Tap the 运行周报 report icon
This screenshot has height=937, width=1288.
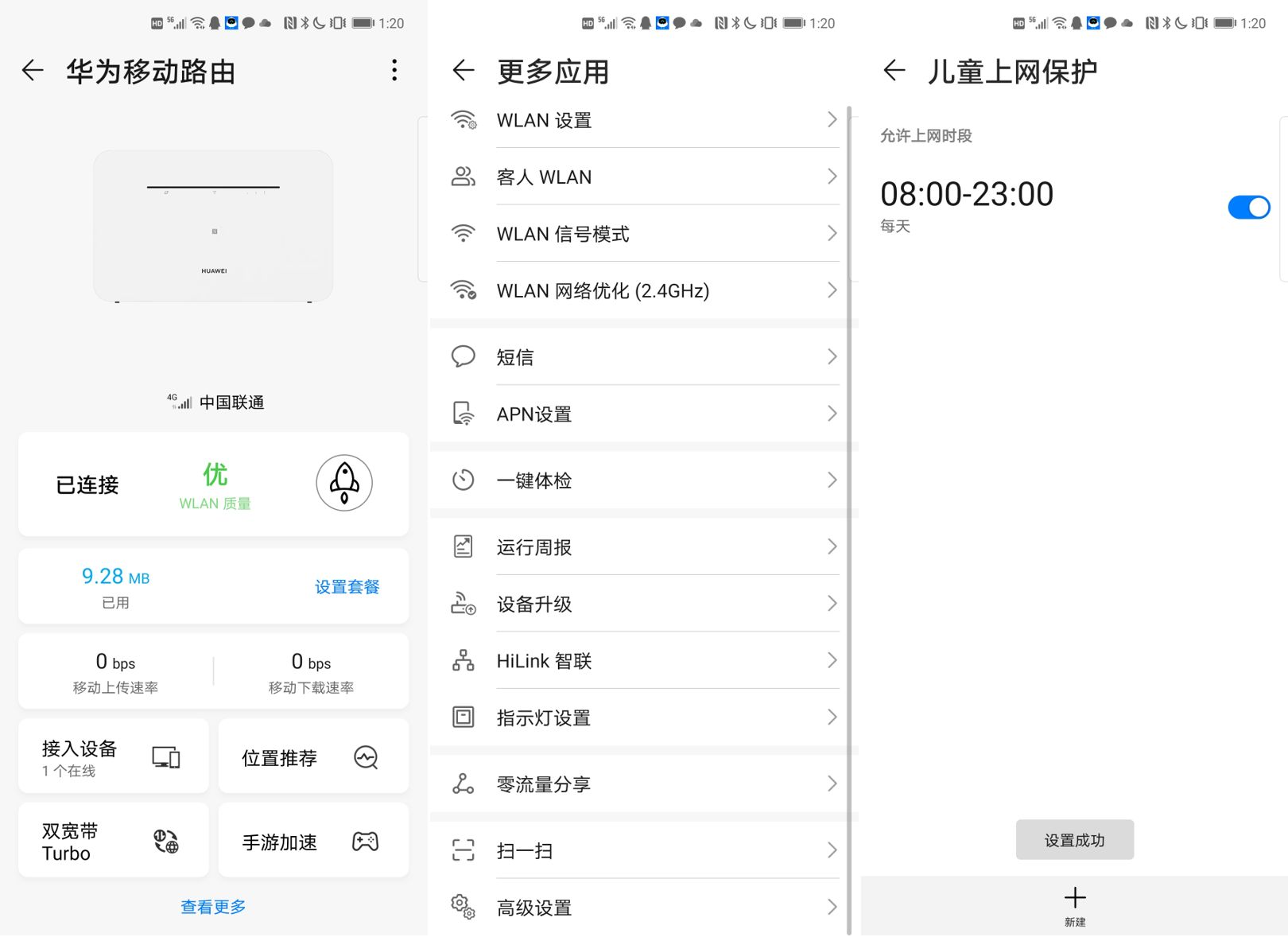[464, 546]
